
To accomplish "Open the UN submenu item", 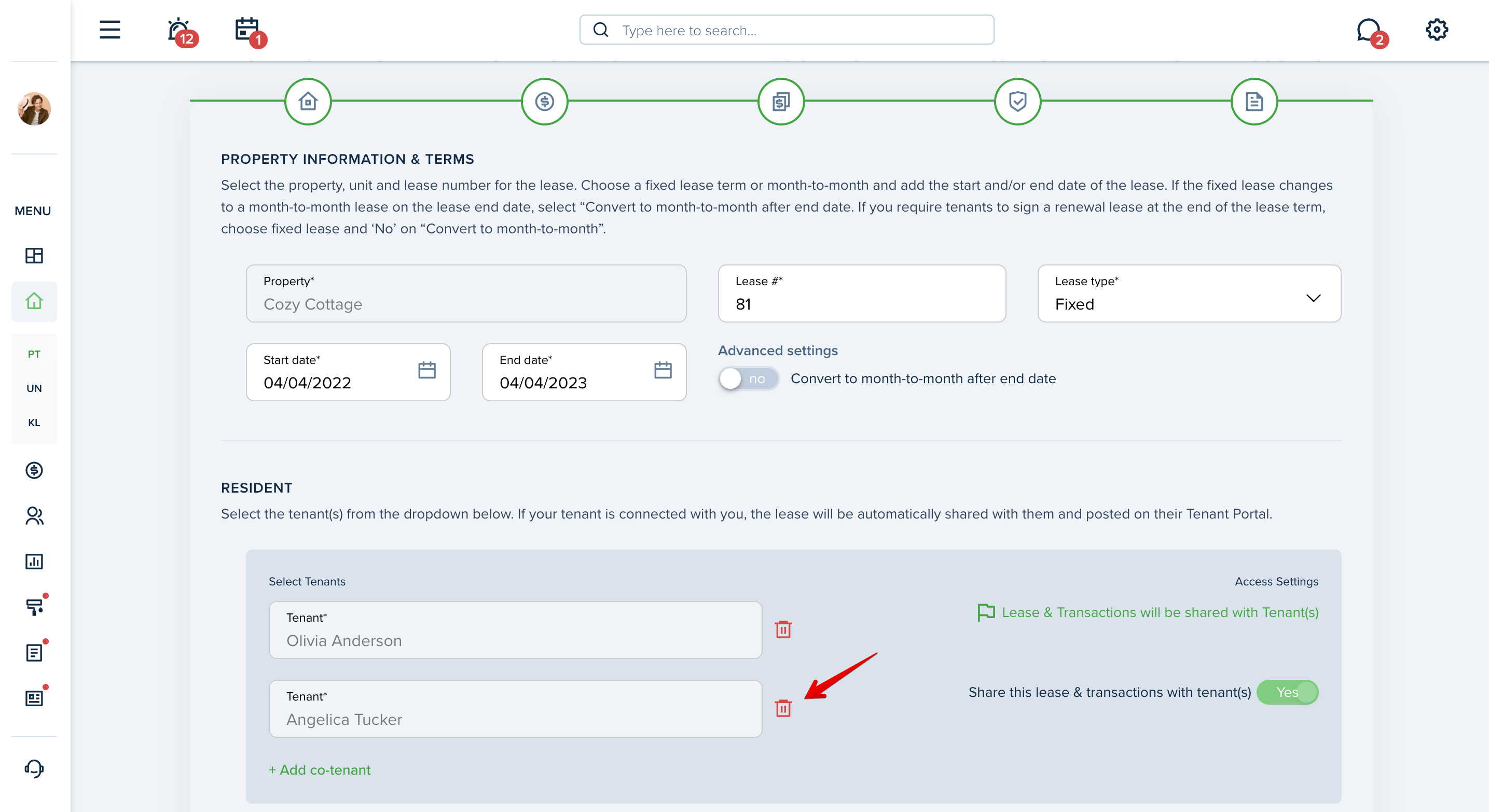I will (x=34, y=388).
